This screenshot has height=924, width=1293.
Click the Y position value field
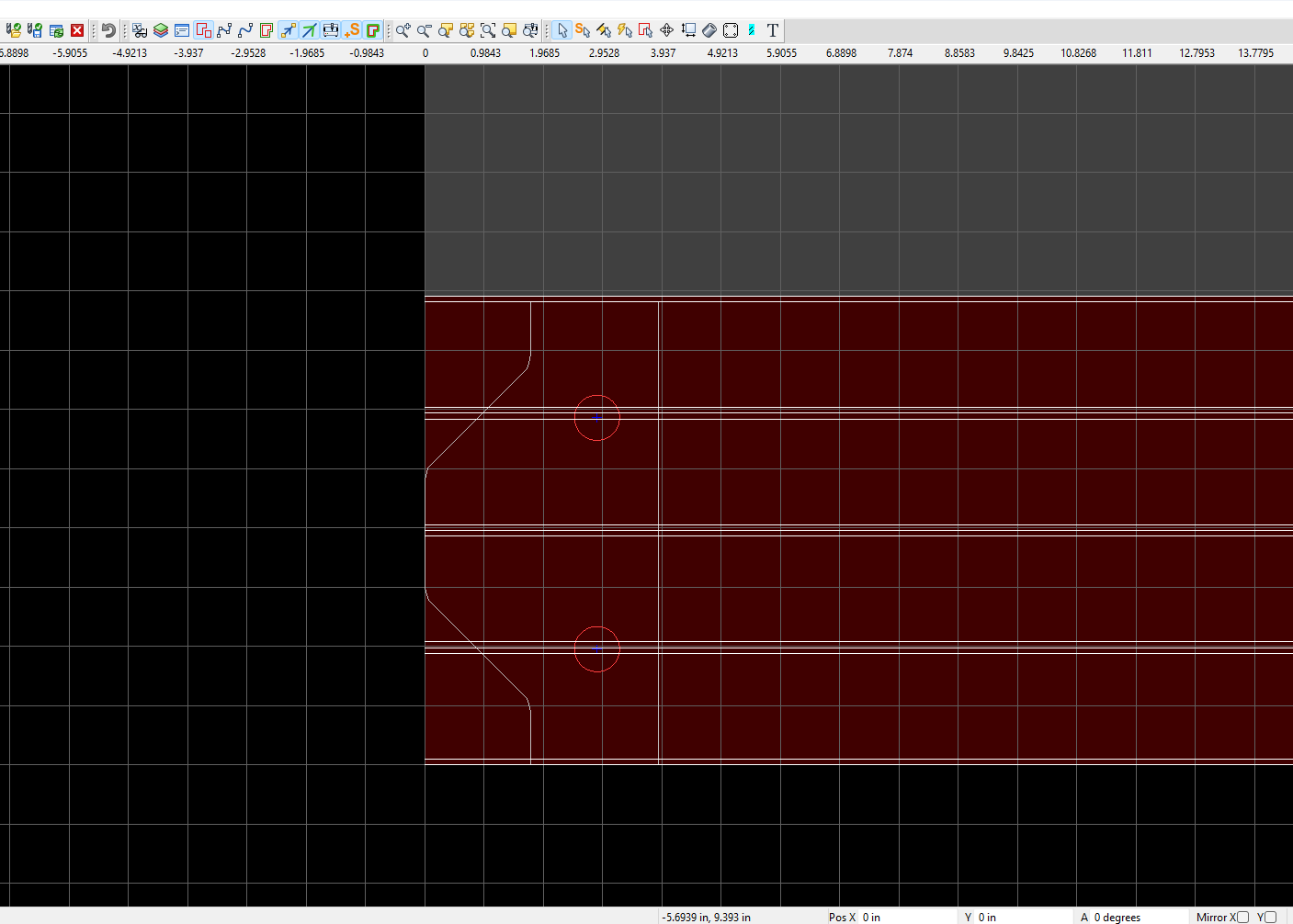(1022, 917)
